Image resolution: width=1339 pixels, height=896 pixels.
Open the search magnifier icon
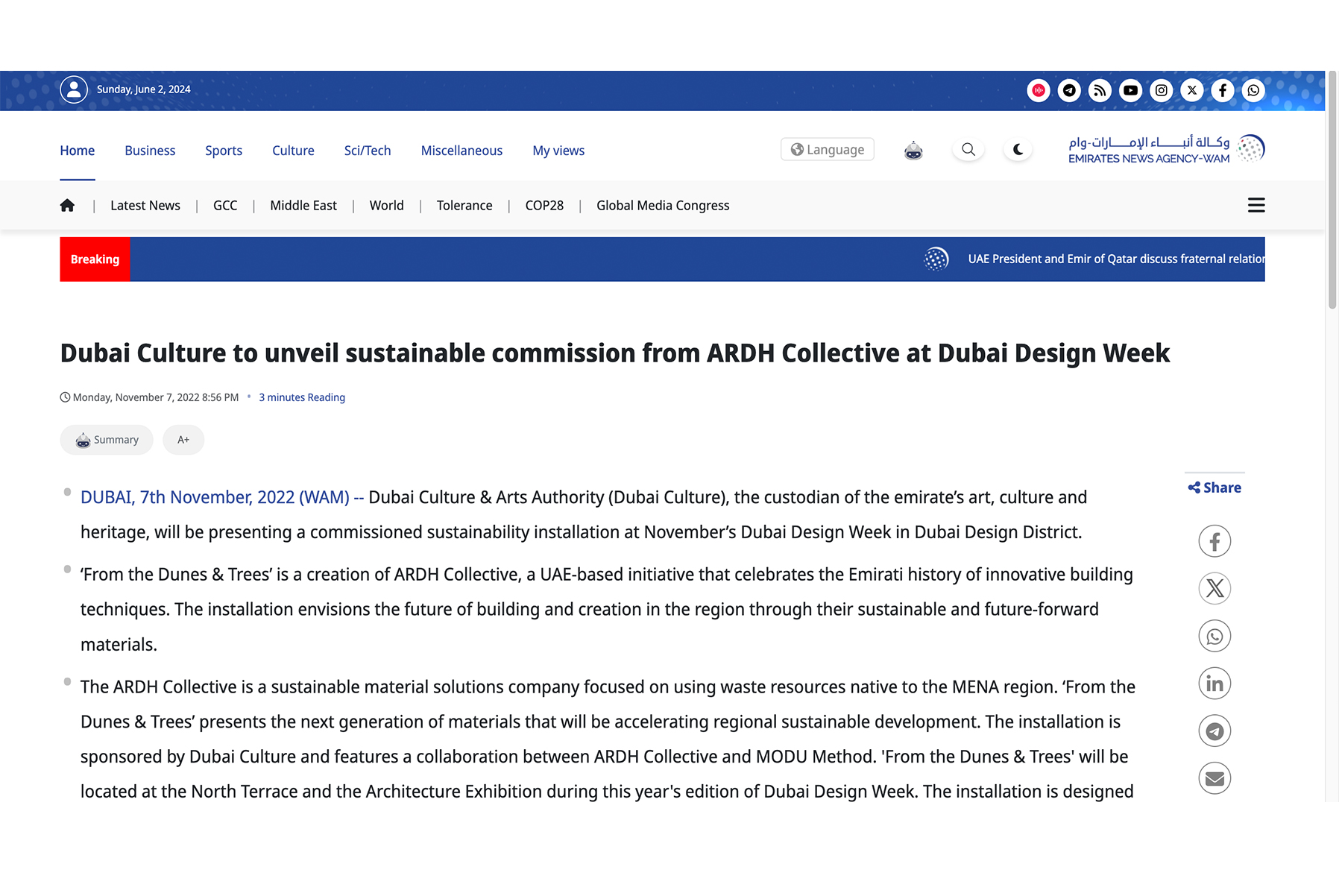968,149
